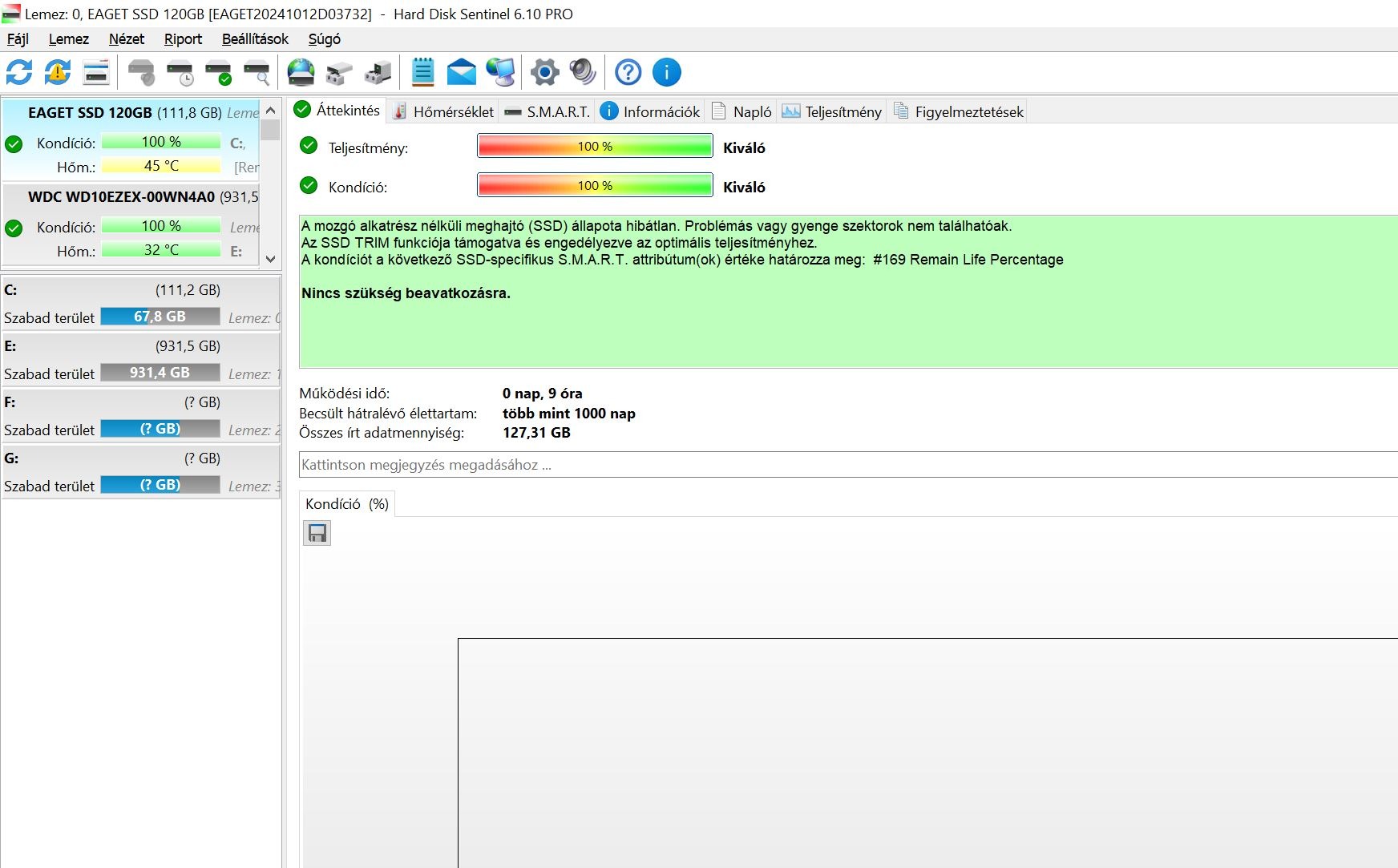Click the F: free space bar
This screenshot has height=868, width=1398.
click(160, 429)
